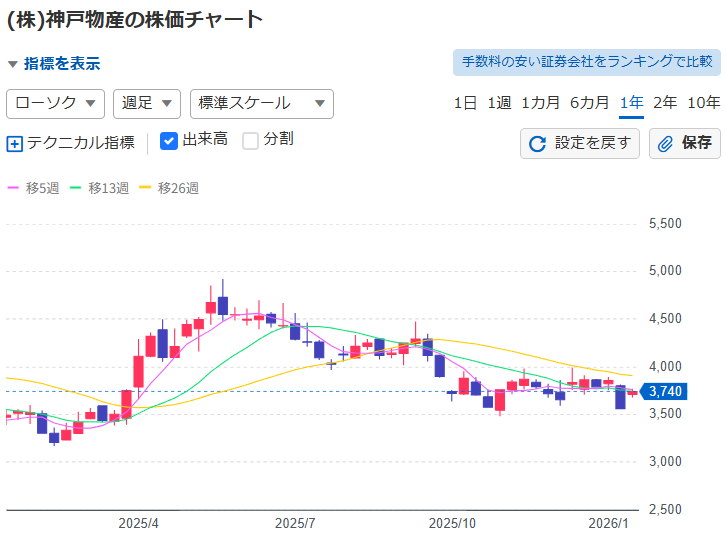Select the 10年 period tab
Screen dimensions: 726x549
pyautogui.click(x=703, y=103)
